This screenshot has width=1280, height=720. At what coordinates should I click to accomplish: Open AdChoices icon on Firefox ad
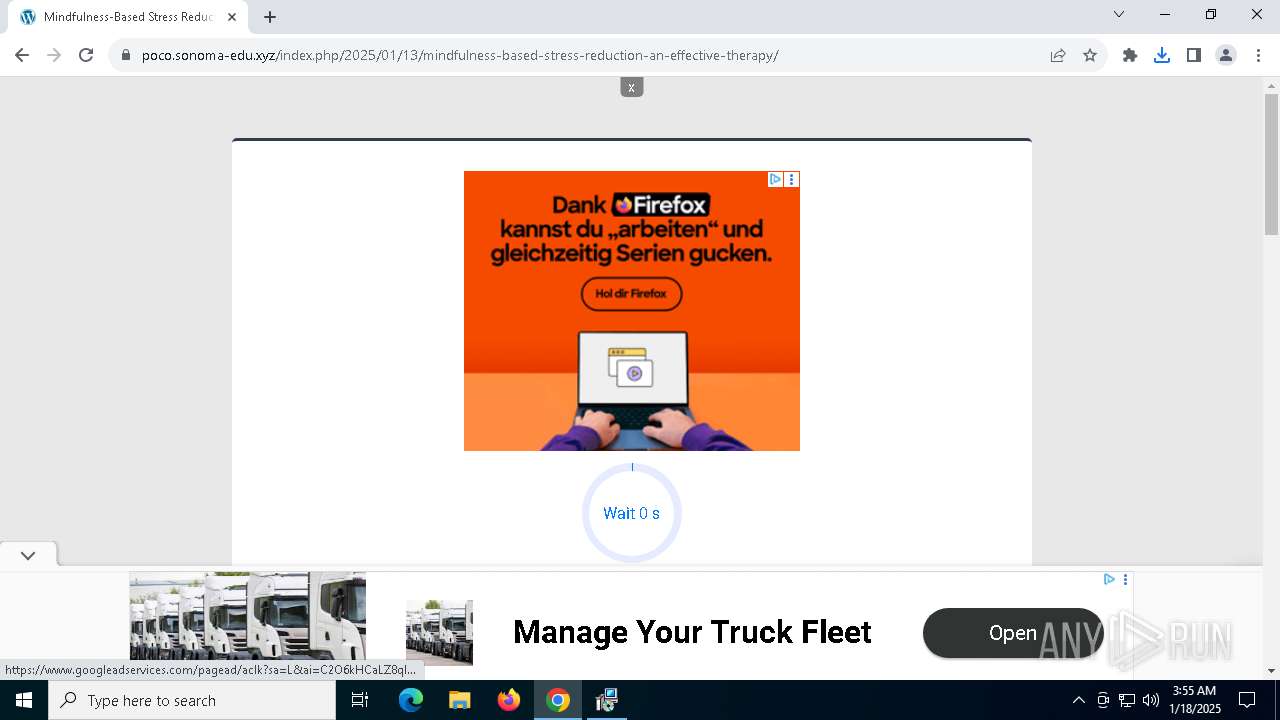pyautogui.click(x=775, y=179)
